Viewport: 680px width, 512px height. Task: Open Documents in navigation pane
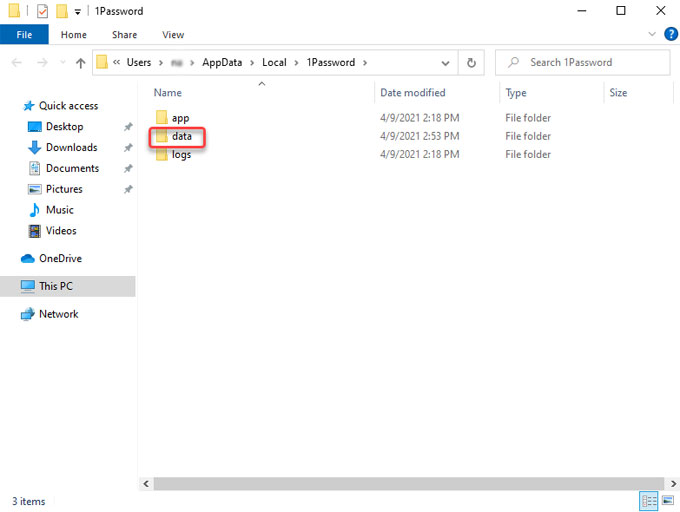[x=72, y=168]
